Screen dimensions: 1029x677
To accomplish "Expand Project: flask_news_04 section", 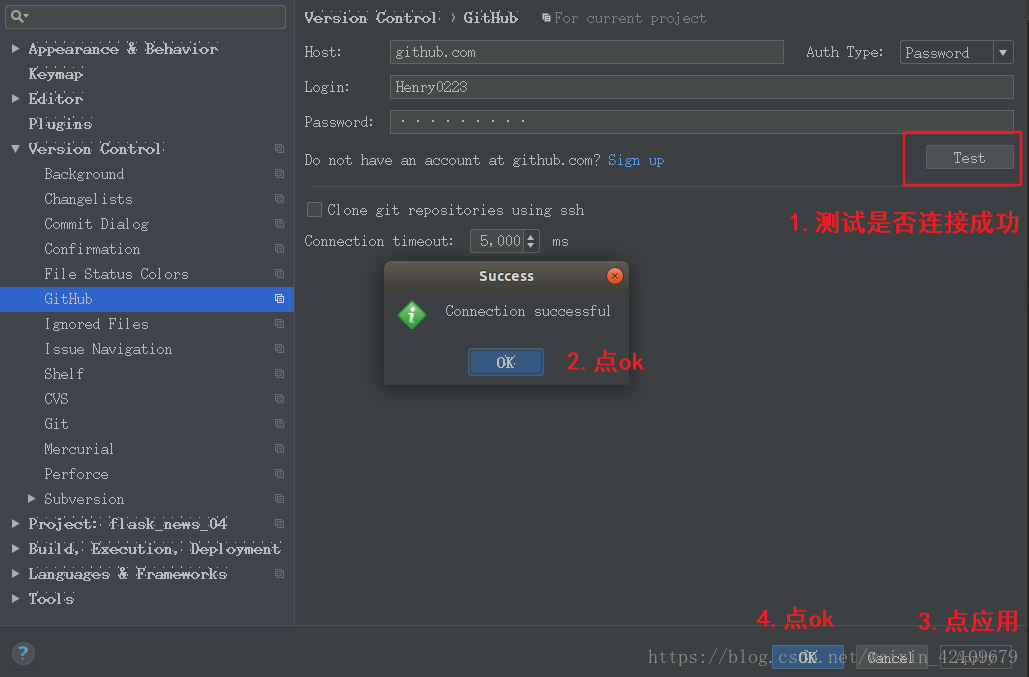I will (x=16, y=523).
